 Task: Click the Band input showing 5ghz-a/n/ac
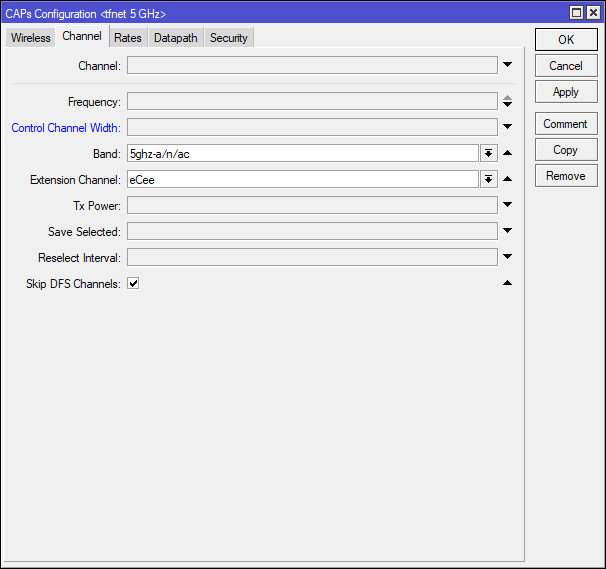[x=303, y=153]
